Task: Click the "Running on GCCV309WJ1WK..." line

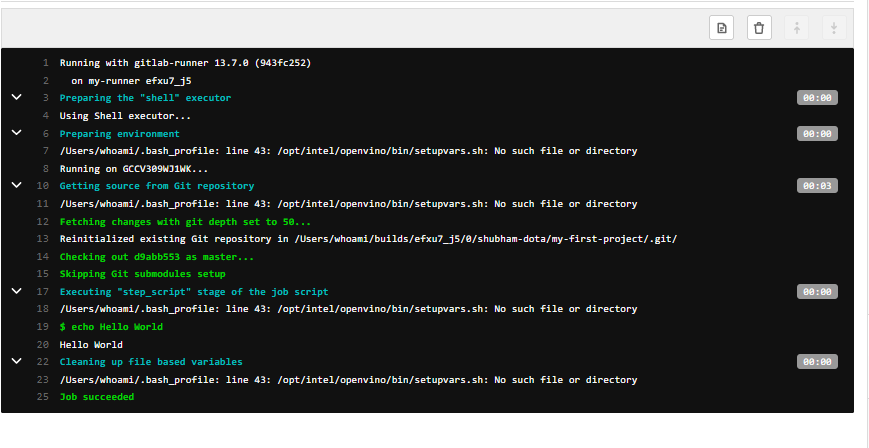Action: point(134,169)
